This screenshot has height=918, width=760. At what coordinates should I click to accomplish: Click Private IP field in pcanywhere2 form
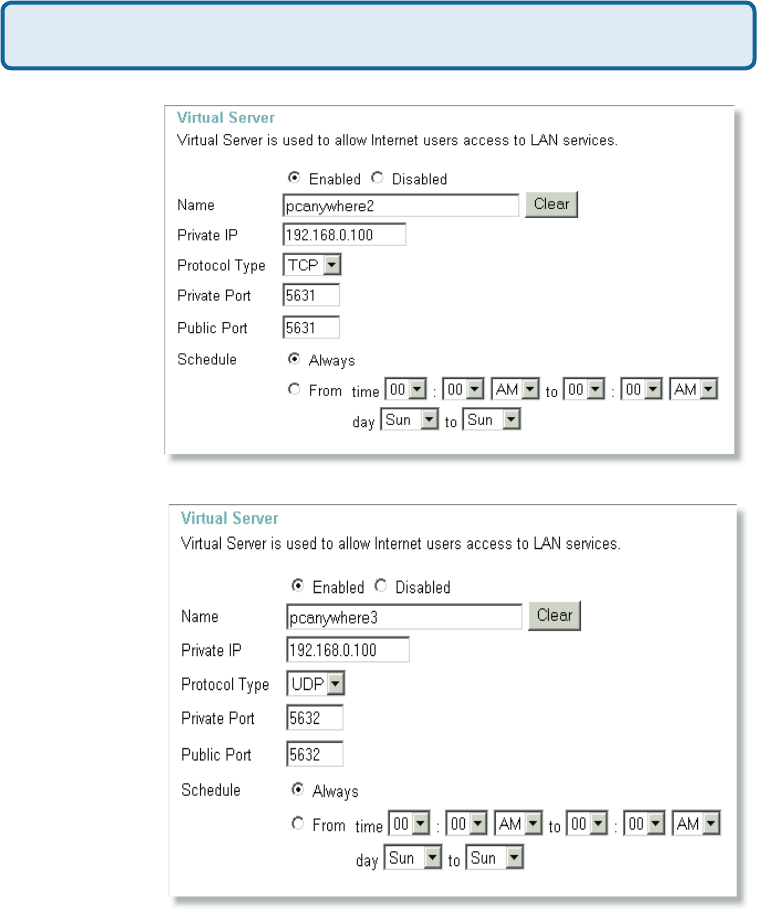[344, 235]
